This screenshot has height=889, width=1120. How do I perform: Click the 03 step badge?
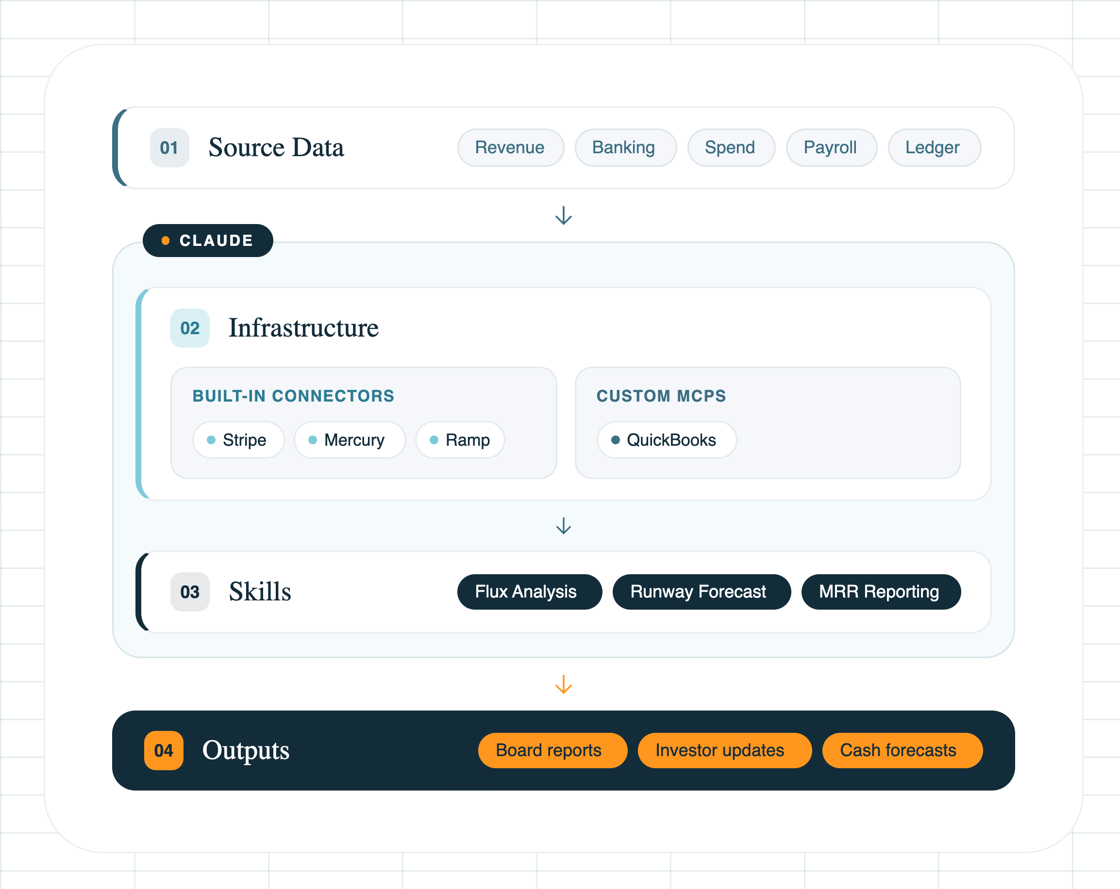[190, 592]
